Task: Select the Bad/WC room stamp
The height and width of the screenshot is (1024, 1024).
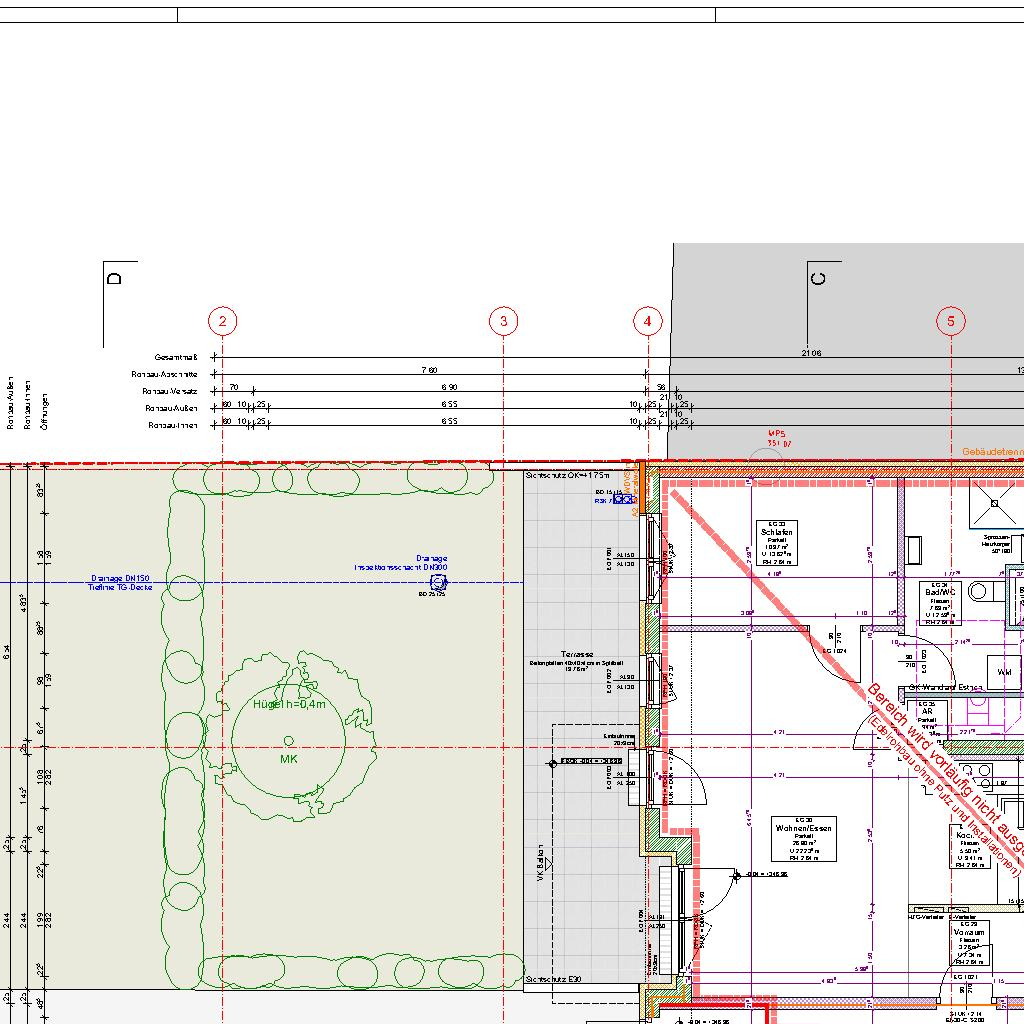Action: pyautogui.click(x=940, y=603)
